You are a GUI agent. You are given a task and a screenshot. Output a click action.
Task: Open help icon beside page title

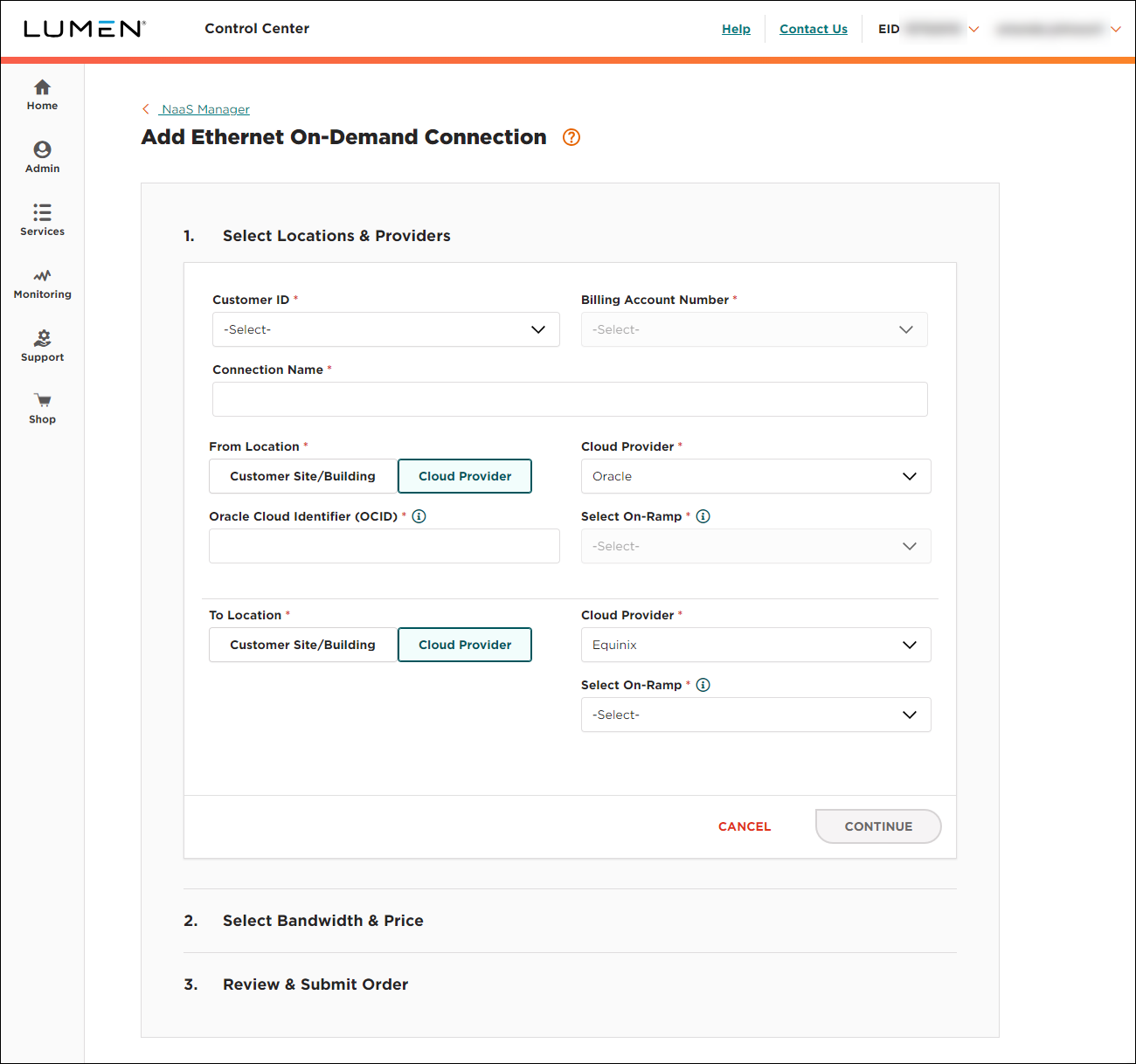[x=571, y=137]
